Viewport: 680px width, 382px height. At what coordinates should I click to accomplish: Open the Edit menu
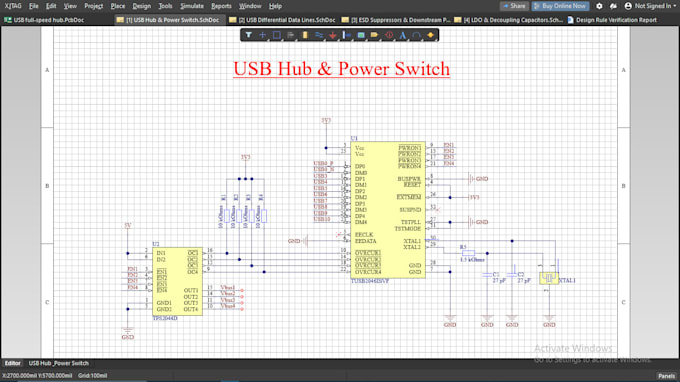click(51, 6)
